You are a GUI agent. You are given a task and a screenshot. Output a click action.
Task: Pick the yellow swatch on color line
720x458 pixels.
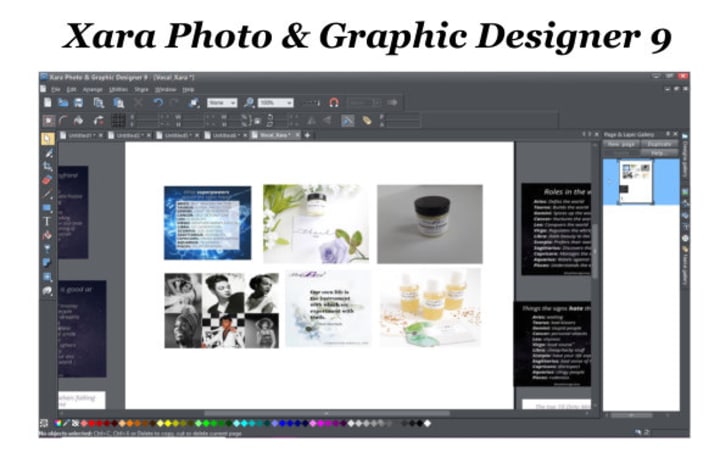click(x=168, y=423)
